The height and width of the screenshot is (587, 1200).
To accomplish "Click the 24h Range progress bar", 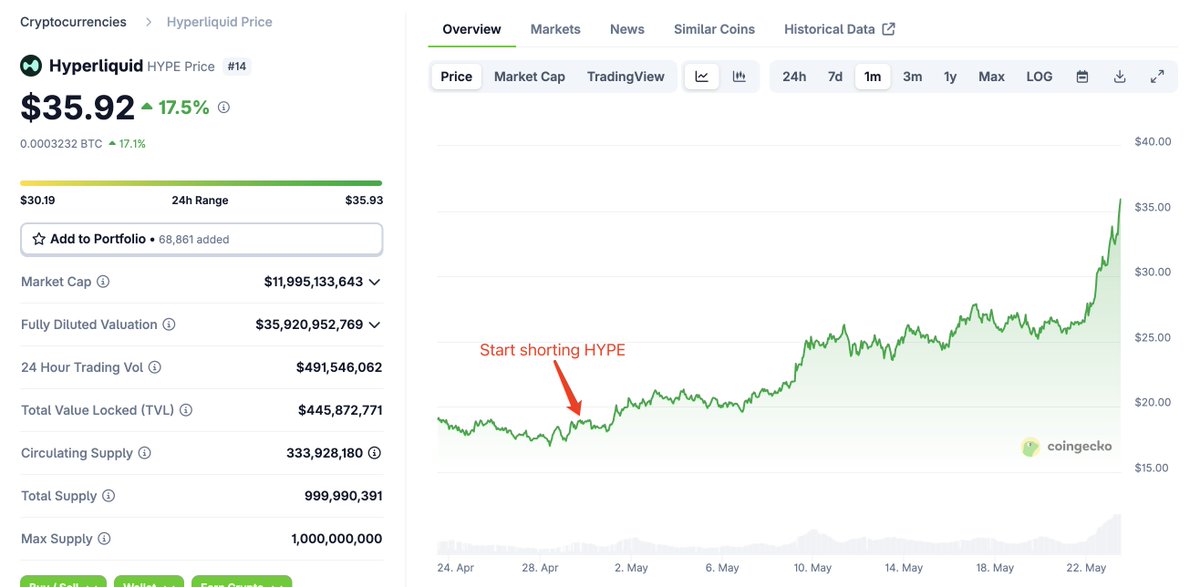I will [201, 183].
